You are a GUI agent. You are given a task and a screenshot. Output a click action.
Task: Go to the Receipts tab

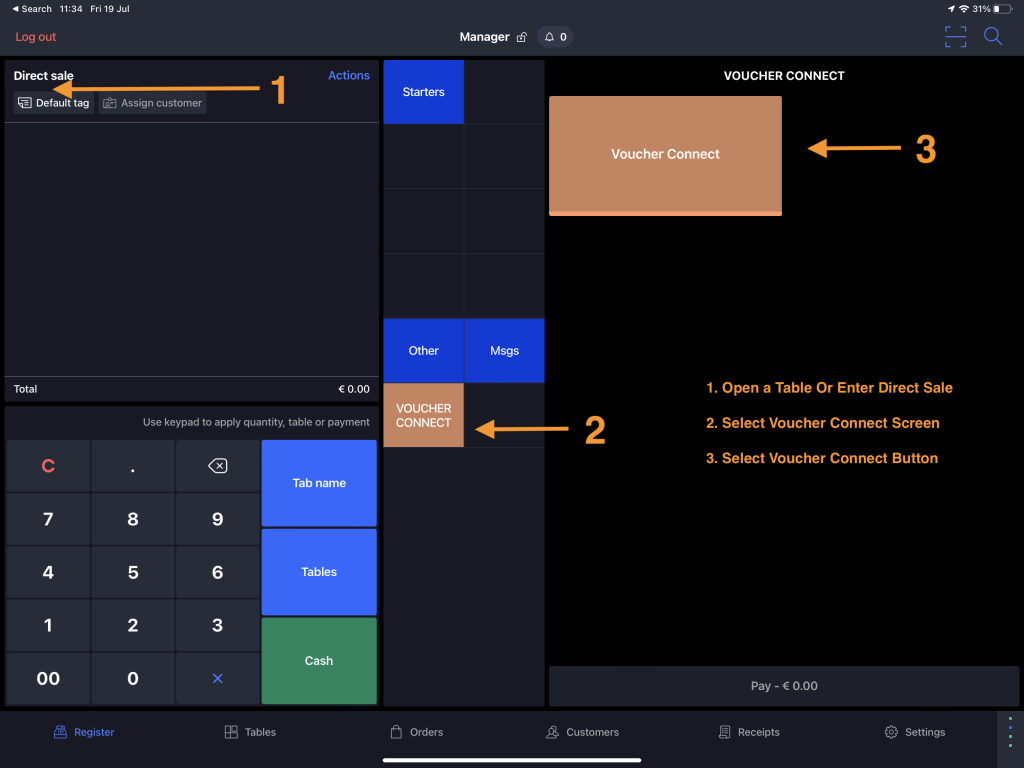[748, 732]
